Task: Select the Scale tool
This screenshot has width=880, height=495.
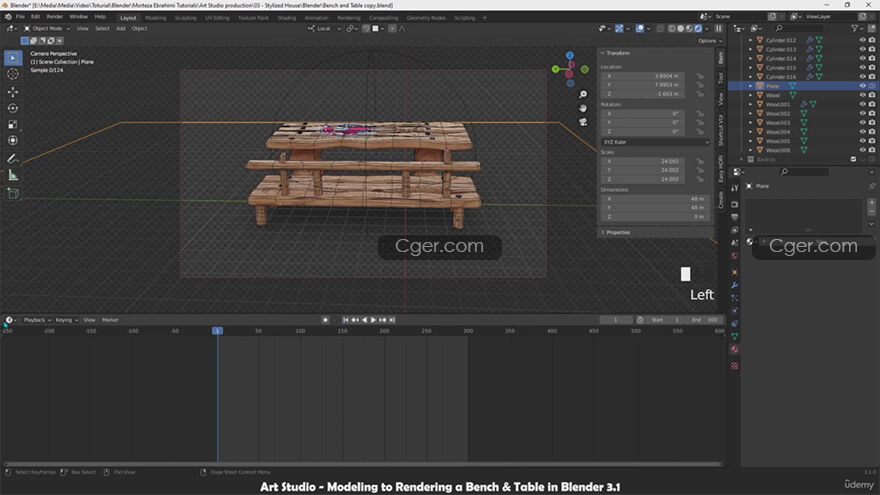Action: 13,125
